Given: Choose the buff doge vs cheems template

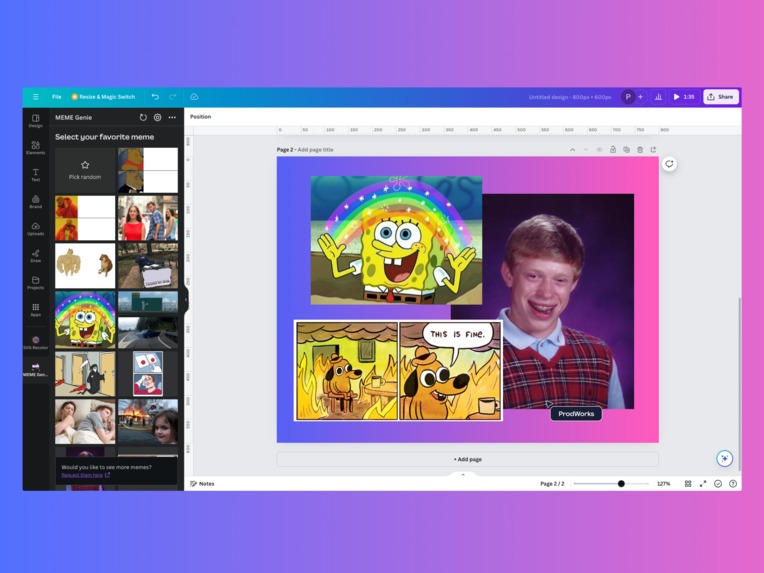Looking at the screenshot, I should pyautogui.click(x=85, y=266).
